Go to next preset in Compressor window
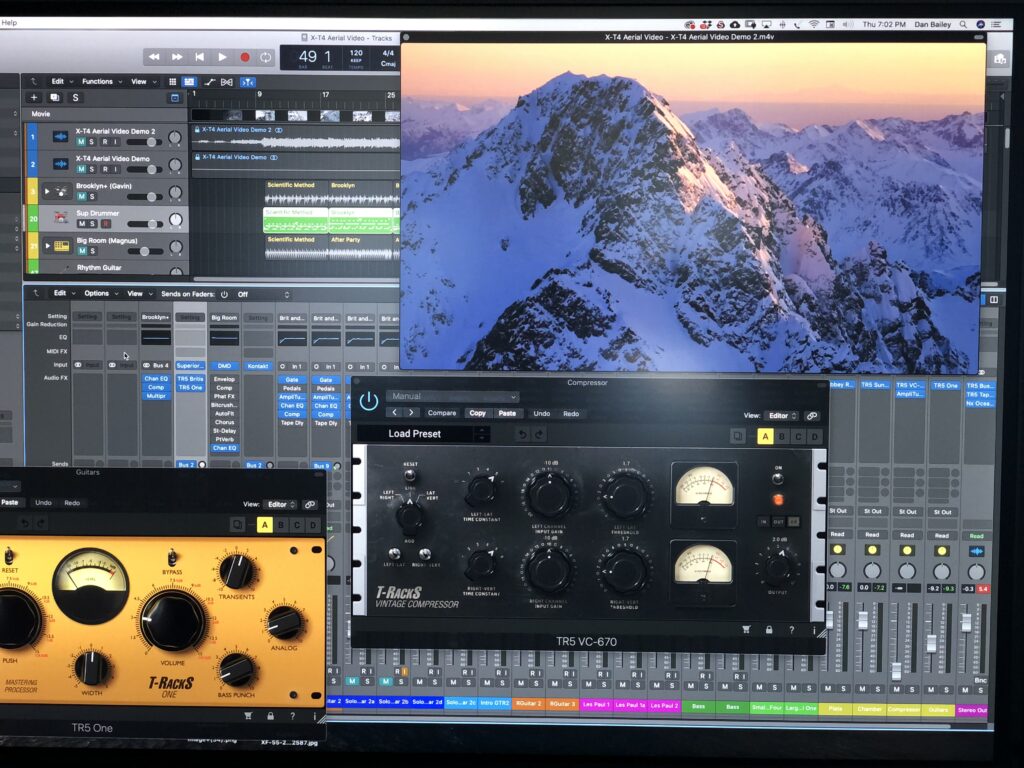The height and width of the screenshot is (768, 1024). tap(411, 413)
